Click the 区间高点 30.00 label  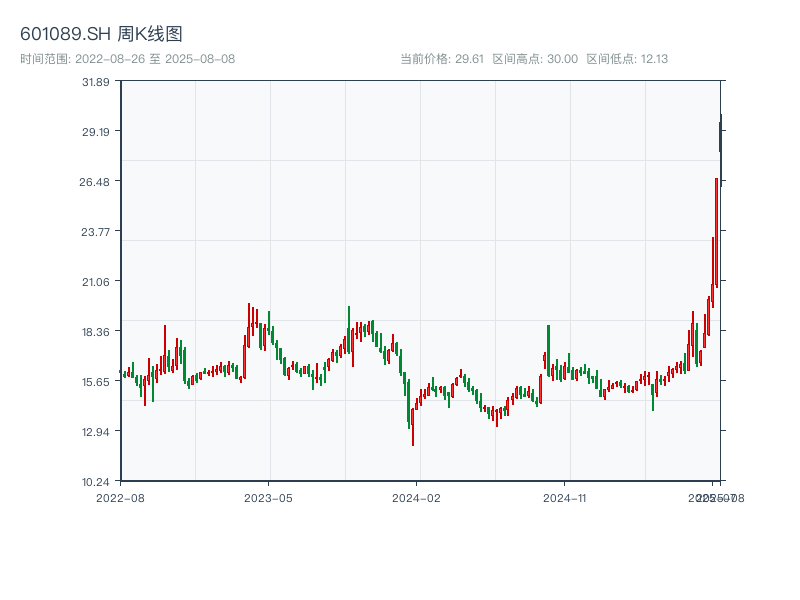(535, 59)
